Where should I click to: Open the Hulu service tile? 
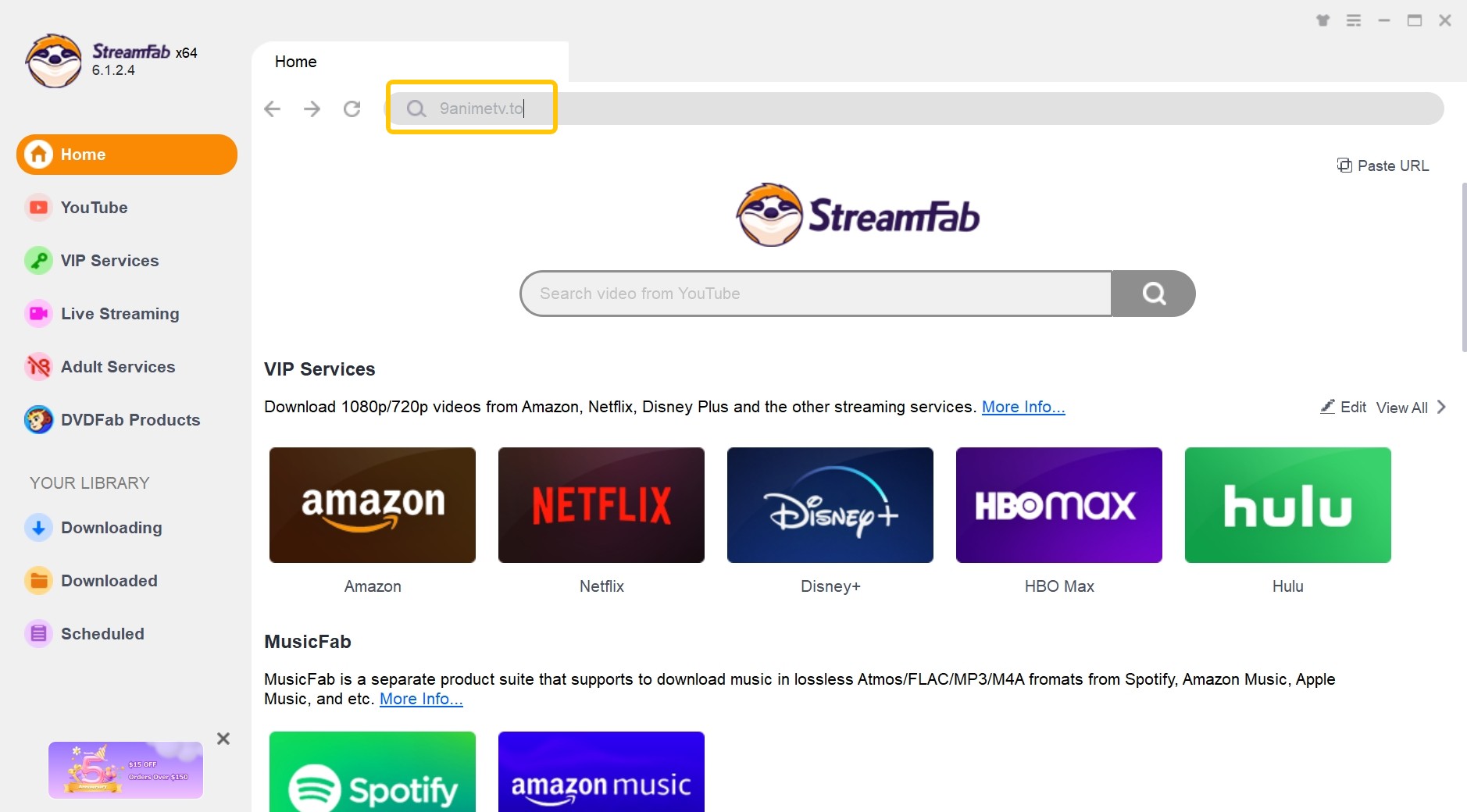(x=1288, y=505)
